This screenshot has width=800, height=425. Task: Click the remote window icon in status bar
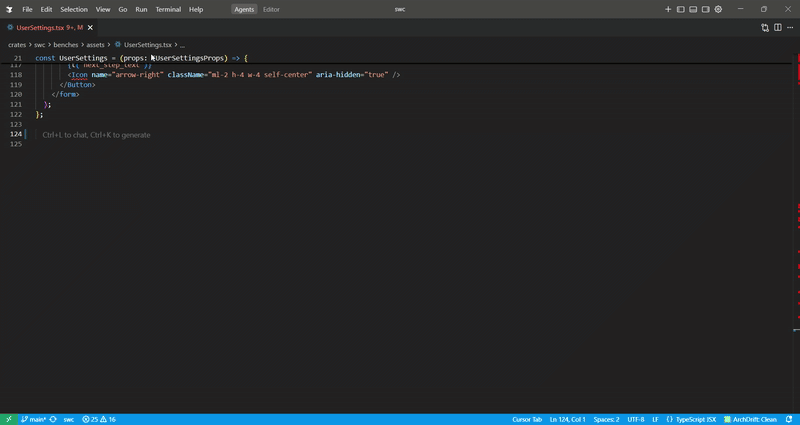tap(9, 419)
